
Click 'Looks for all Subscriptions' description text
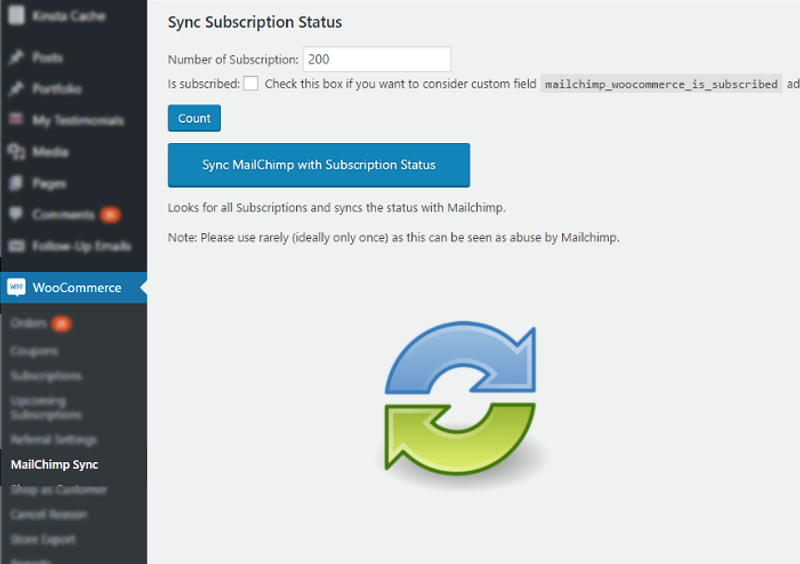337,208
